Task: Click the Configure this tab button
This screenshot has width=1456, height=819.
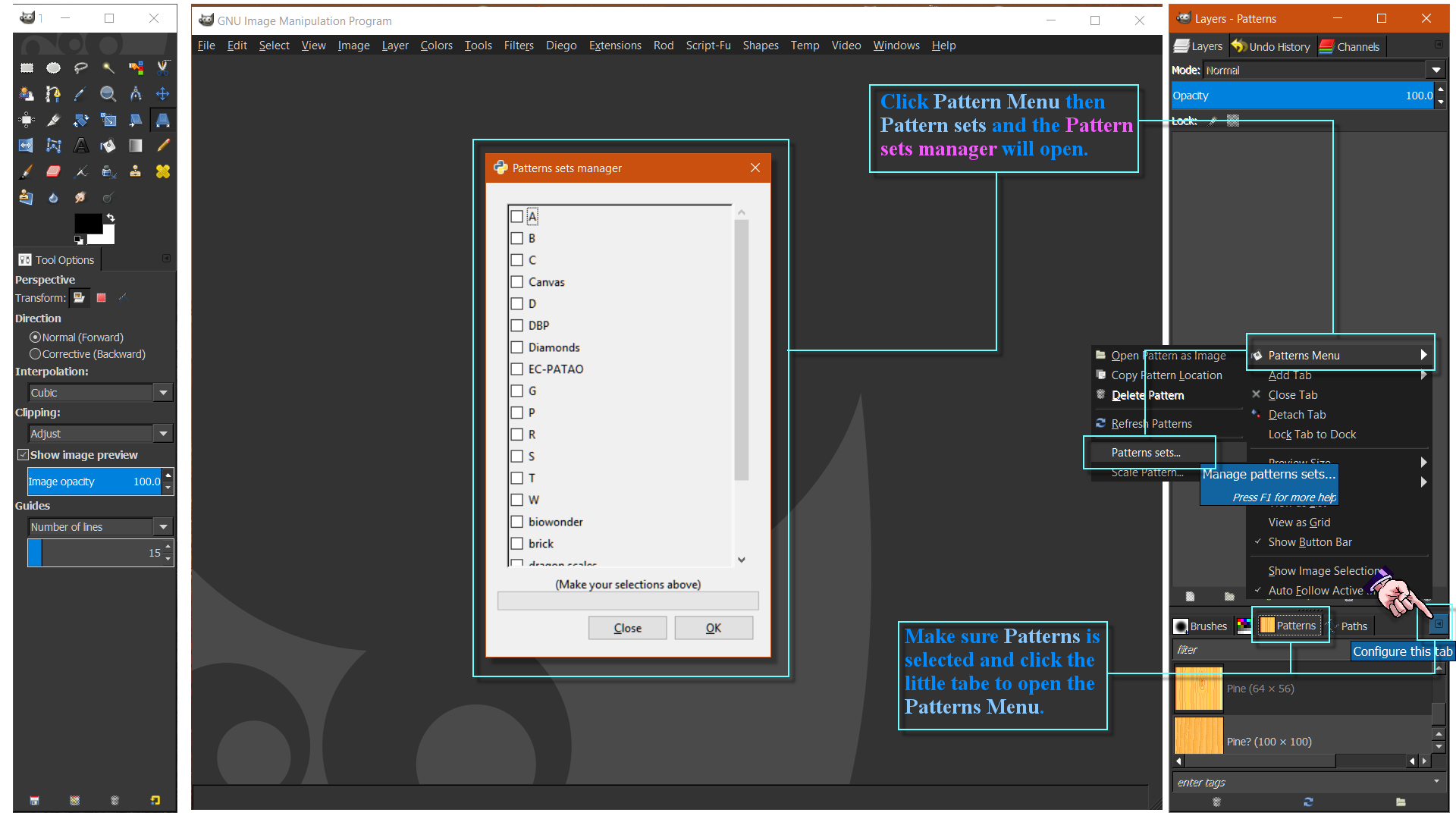Action: [1438, 624]
